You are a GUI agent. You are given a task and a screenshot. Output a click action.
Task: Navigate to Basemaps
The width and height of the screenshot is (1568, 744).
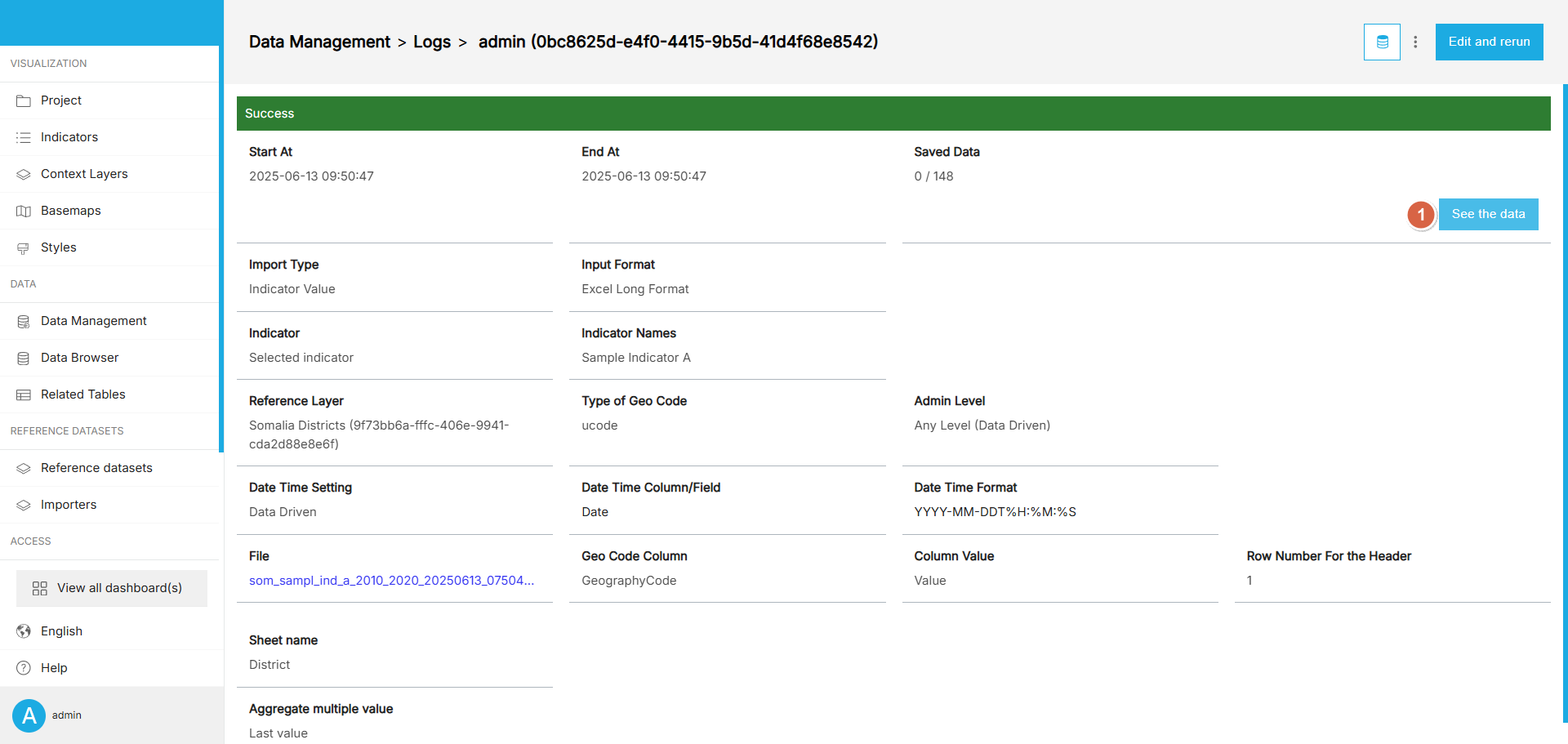coord(109,211)
